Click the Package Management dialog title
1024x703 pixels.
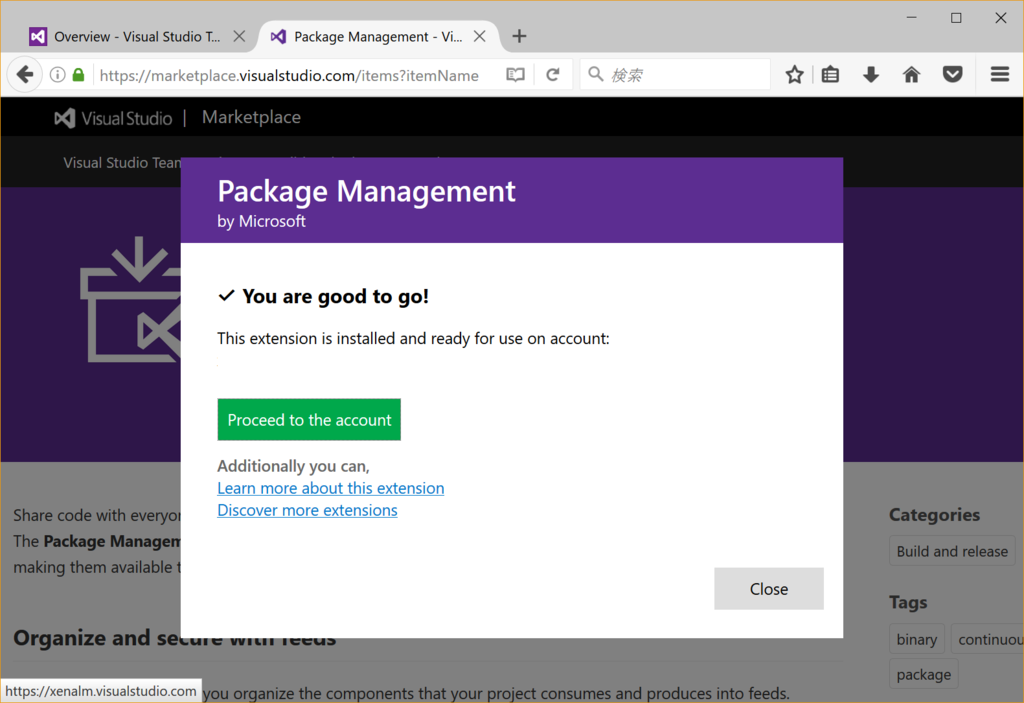pos(366,191)
